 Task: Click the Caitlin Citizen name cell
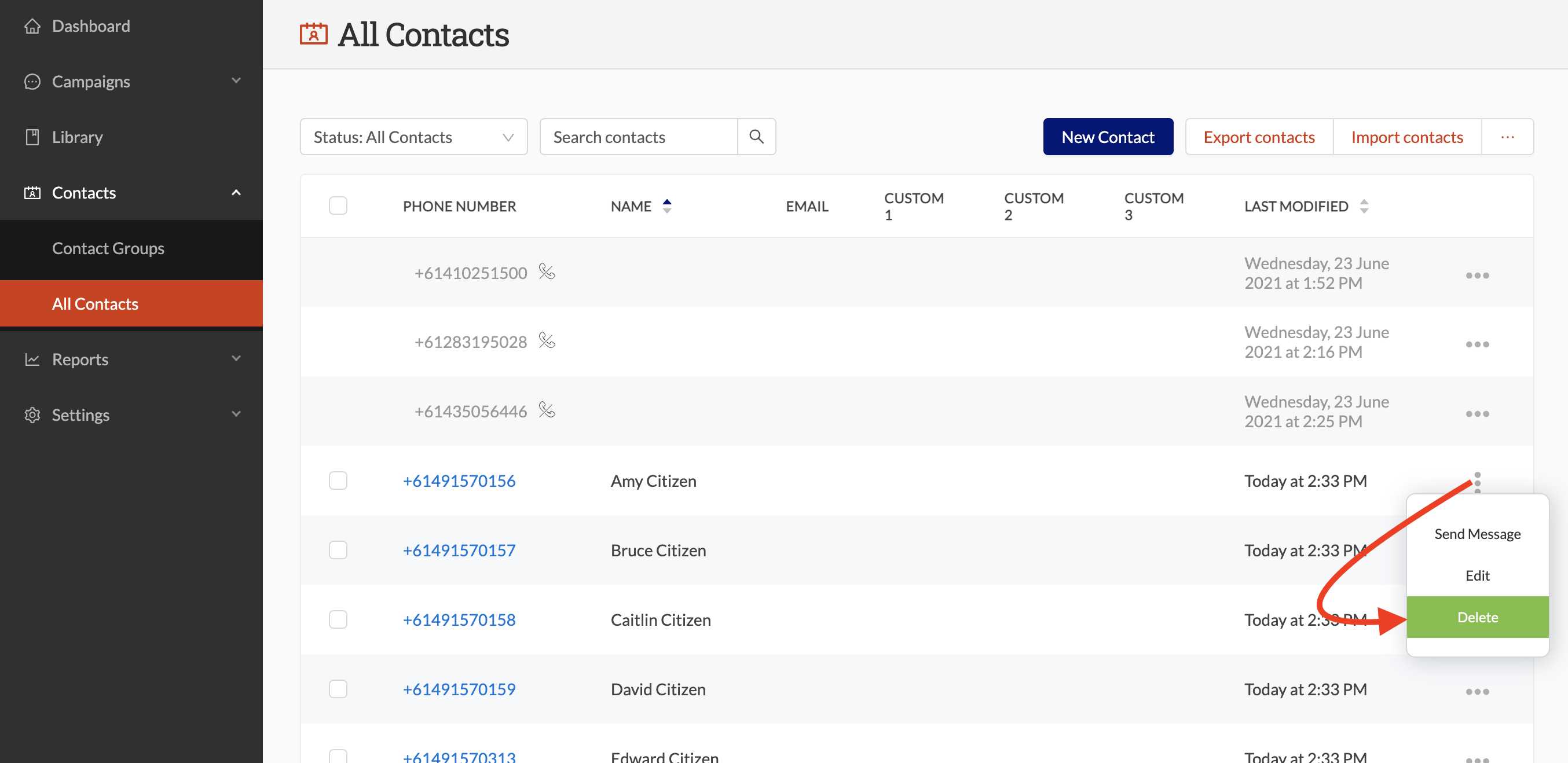(661, 619)
